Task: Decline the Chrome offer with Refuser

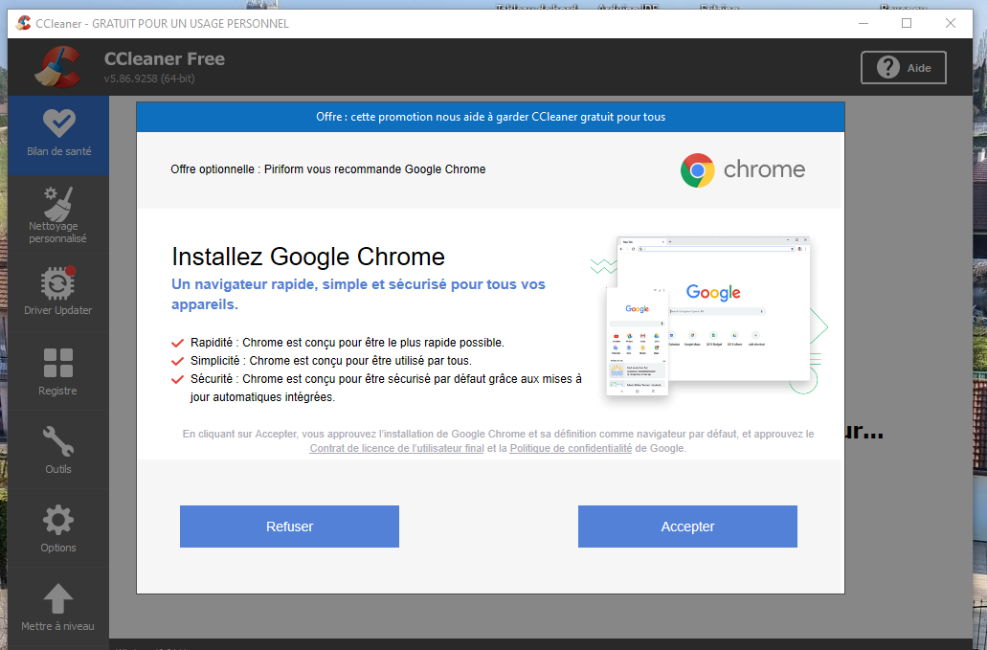Action: (x=290, y=526)
